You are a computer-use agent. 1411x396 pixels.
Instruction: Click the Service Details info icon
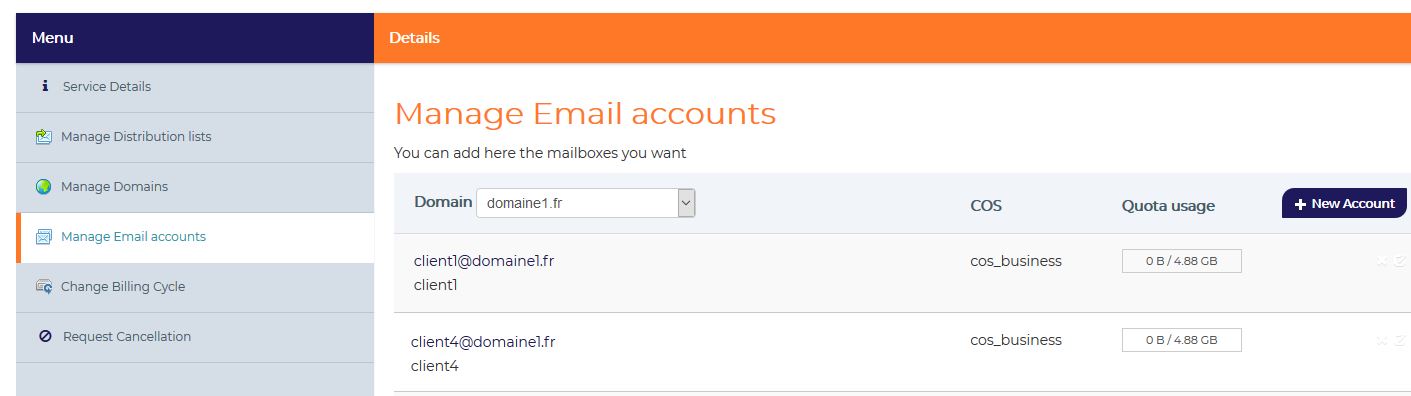[x=45, y=86]
